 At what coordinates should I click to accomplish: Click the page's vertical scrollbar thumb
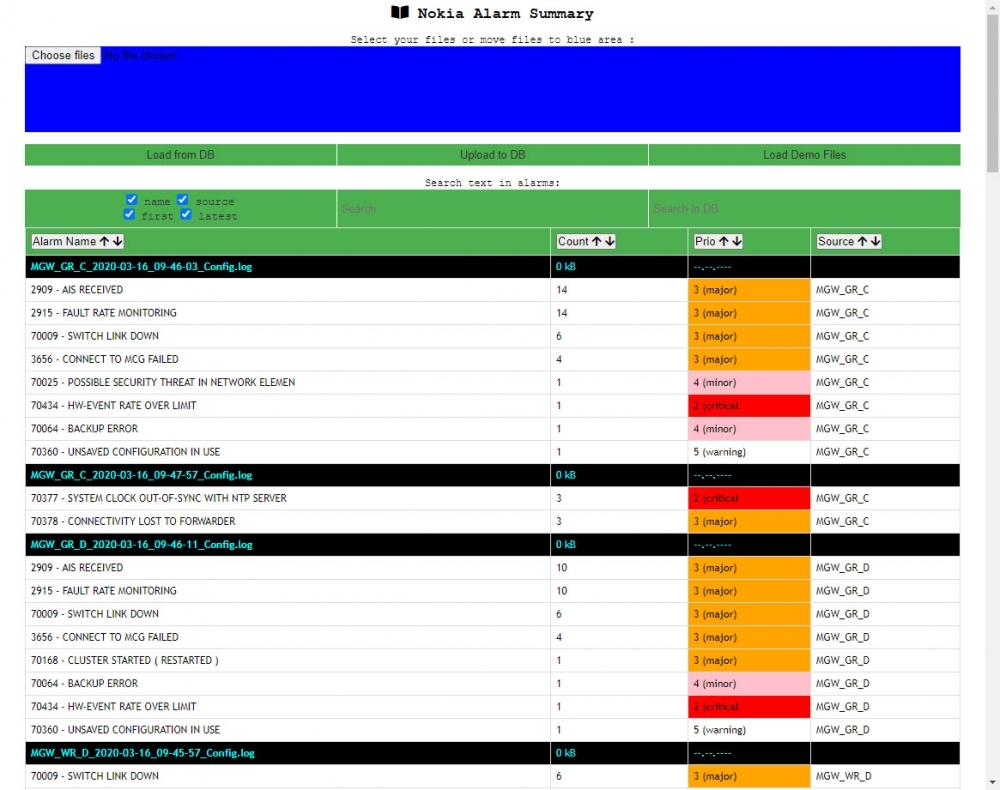point(992,92)
